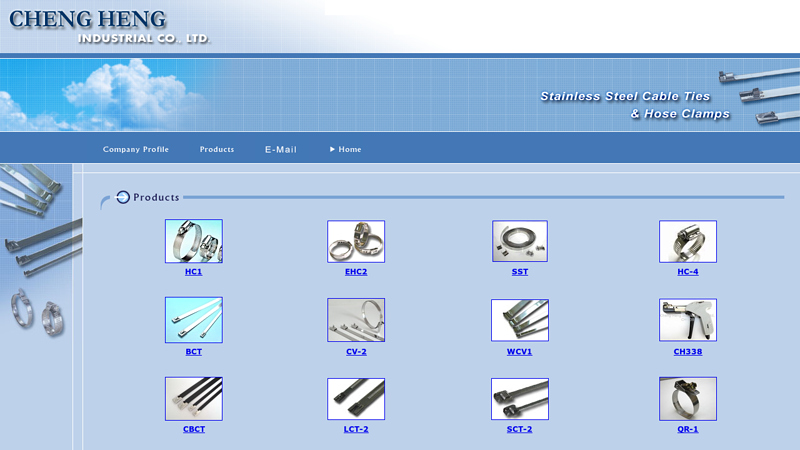Open the LCT-2 product thumbnail image

pyautogui.click(x=356, y=399)
